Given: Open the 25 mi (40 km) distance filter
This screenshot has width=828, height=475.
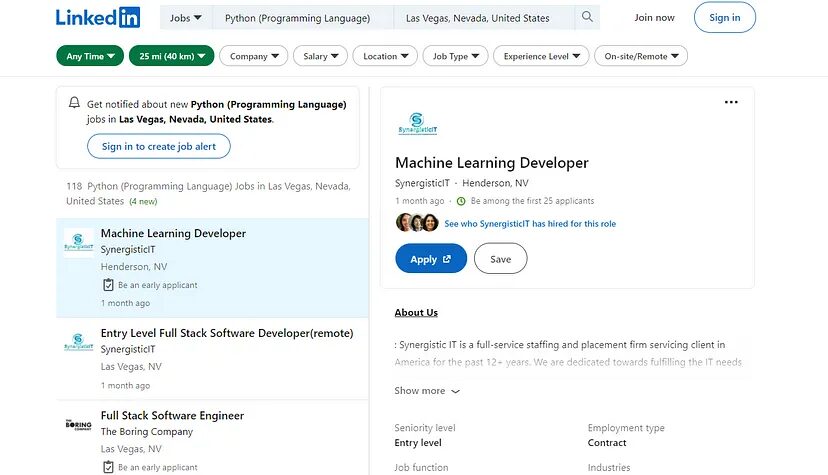Looking at the screenshot, I should 171,56.
